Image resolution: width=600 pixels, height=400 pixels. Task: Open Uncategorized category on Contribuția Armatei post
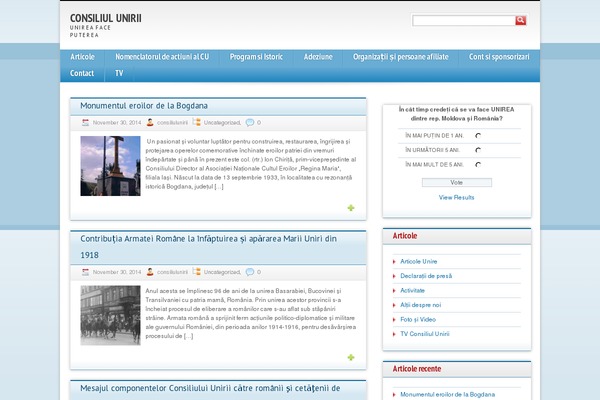(222, 272)
